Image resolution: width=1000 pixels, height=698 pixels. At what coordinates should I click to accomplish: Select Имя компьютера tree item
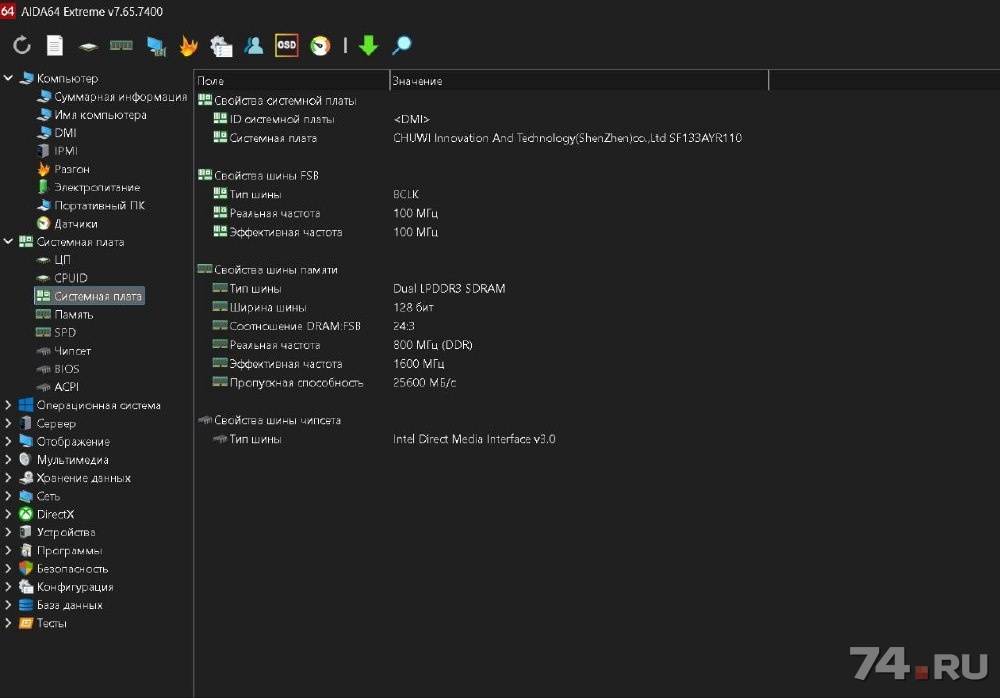tap(100, 115)
